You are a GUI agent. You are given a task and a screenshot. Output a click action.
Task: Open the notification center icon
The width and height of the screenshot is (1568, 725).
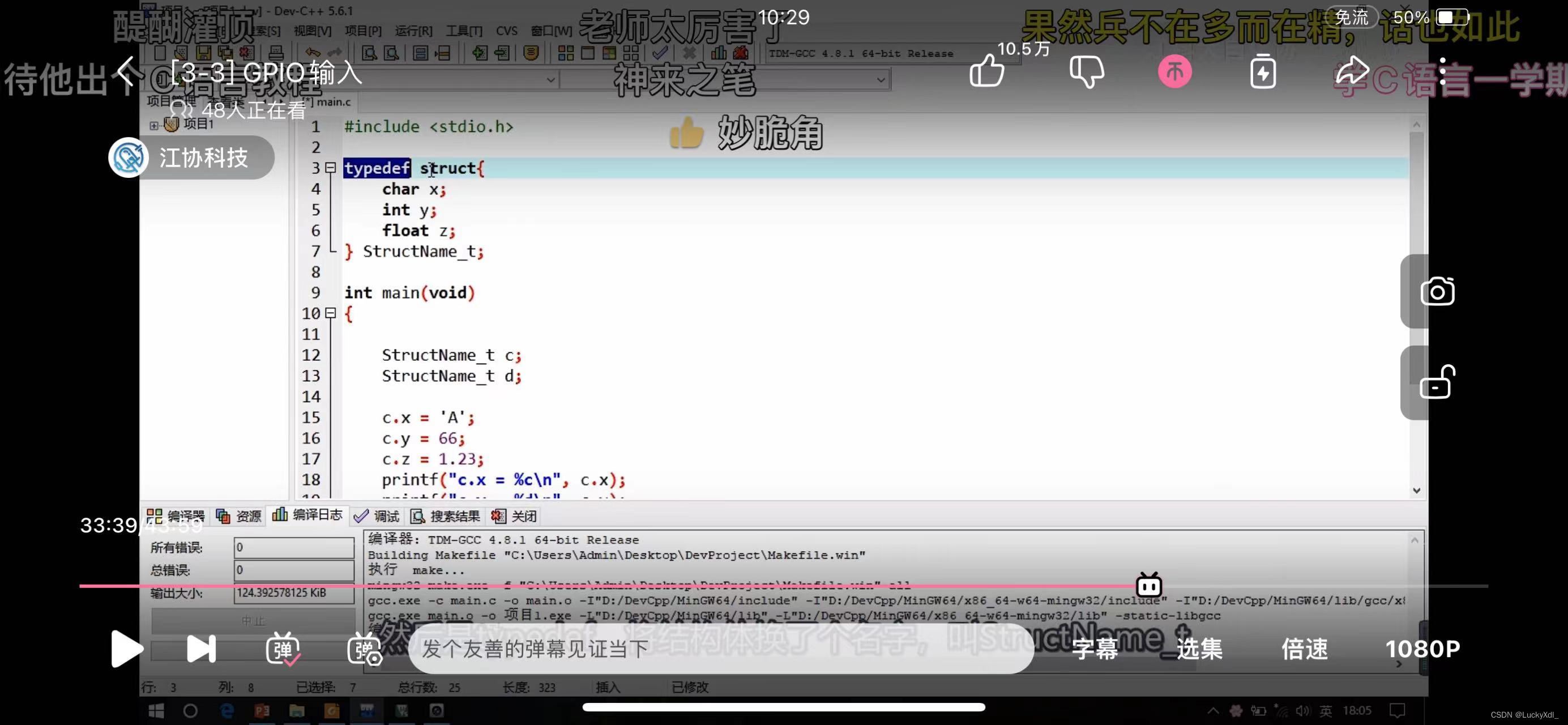(1398, 711)
